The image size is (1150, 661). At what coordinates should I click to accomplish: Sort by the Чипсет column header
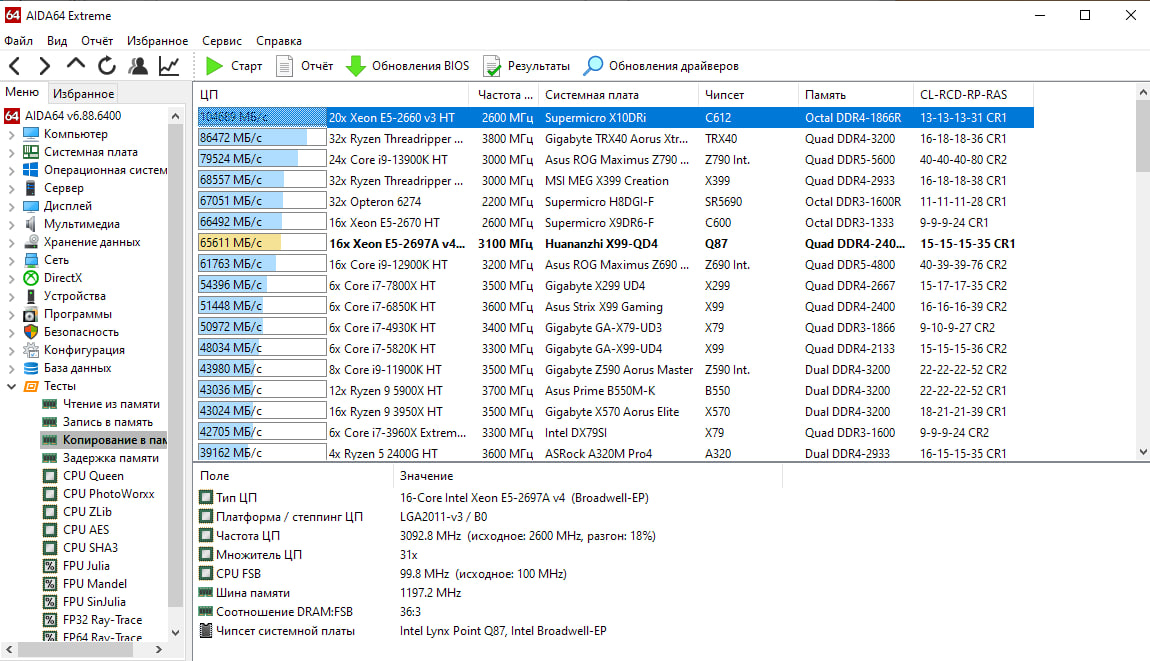click(748, 95)
